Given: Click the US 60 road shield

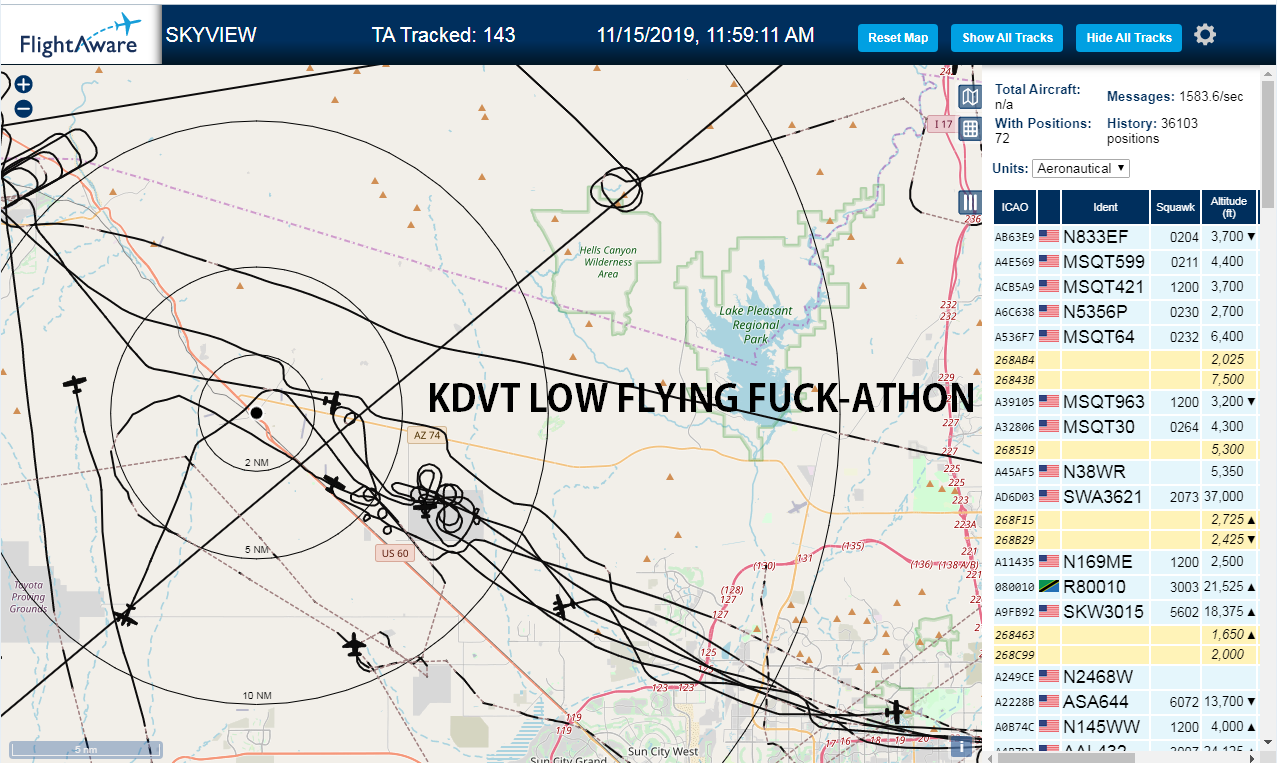Looking at the screenshot, I should pyautogui.click(x=396, y=553).
